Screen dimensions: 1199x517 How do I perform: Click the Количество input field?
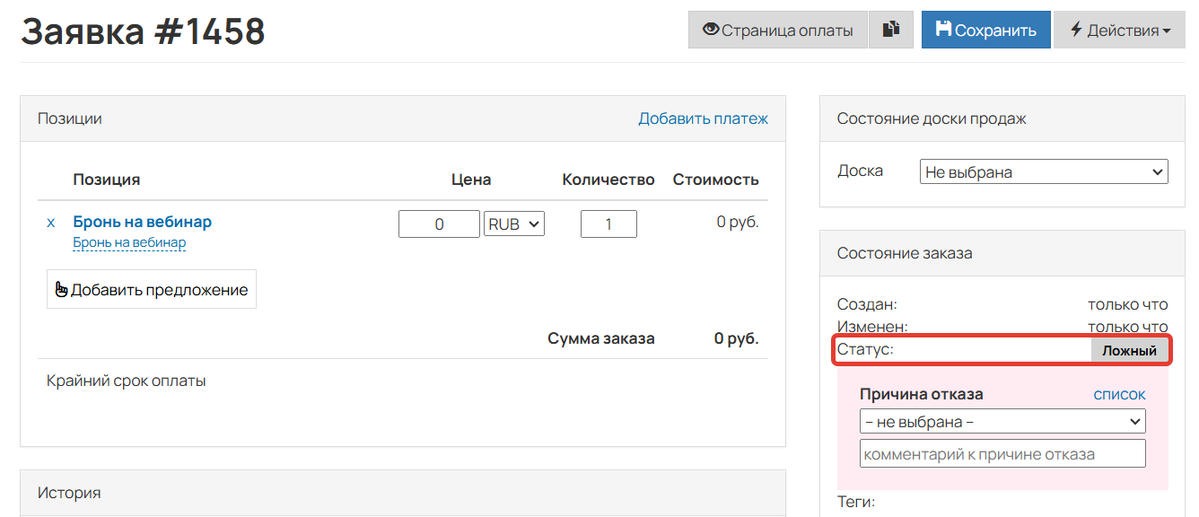coord(609,224)
